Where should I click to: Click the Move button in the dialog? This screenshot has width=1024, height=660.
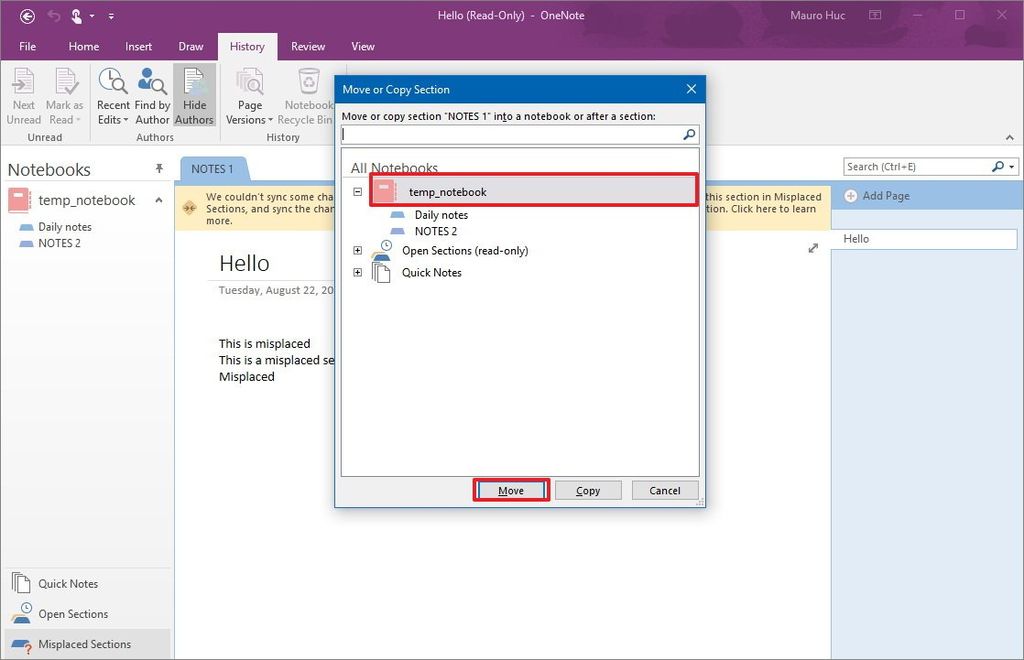click(x=511, y=490)
